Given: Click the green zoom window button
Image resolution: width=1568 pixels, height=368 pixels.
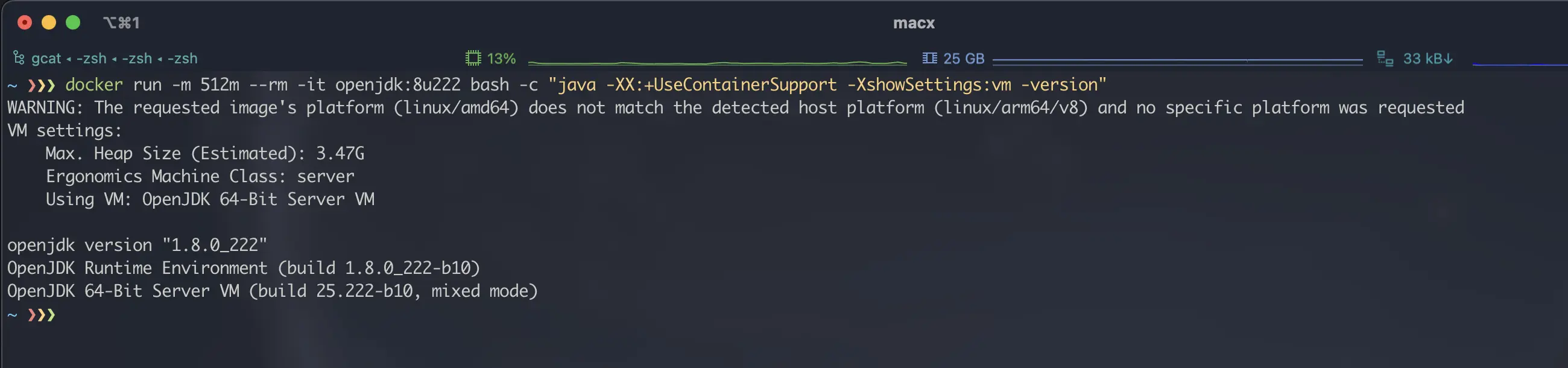Looking at the screenshot, I should tap(73, 22).
